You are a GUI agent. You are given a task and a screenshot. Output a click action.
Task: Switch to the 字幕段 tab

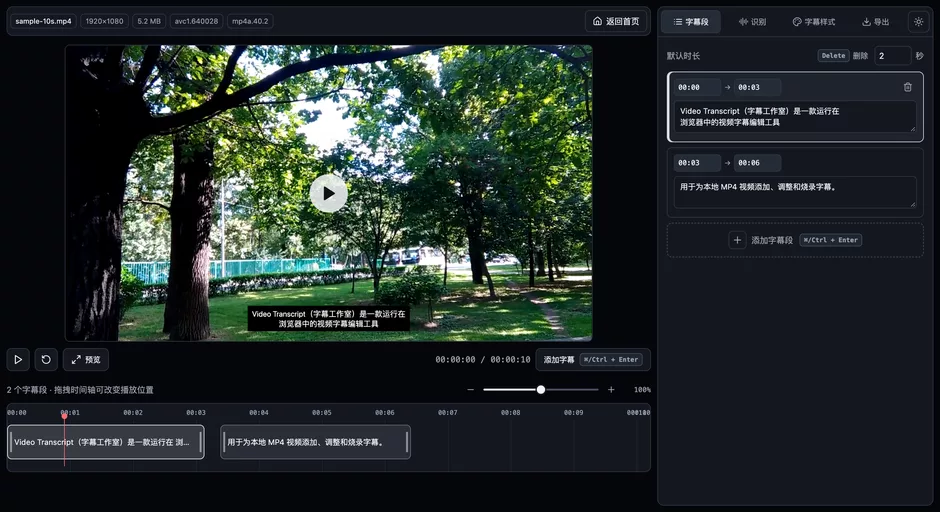click(691, 22)
